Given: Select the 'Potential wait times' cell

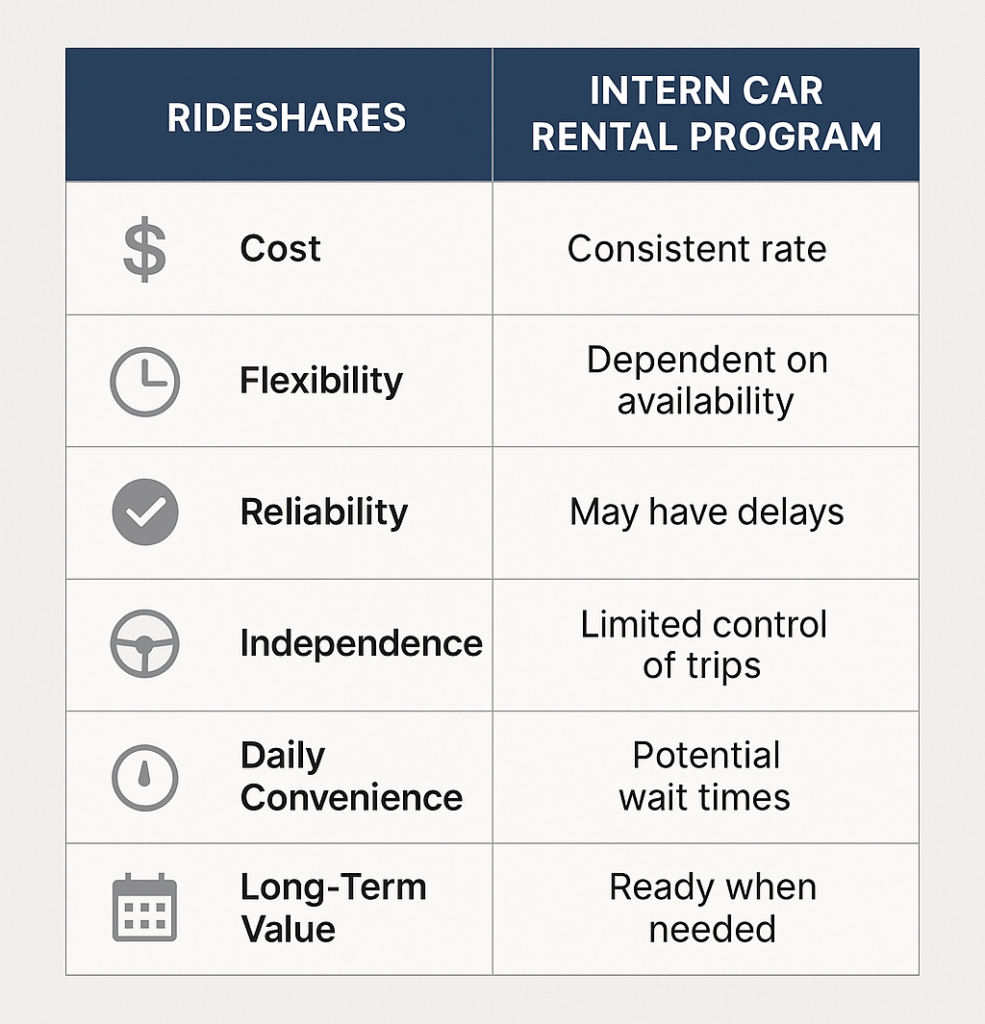Looking at the screenshot, I should coord(705,776).
